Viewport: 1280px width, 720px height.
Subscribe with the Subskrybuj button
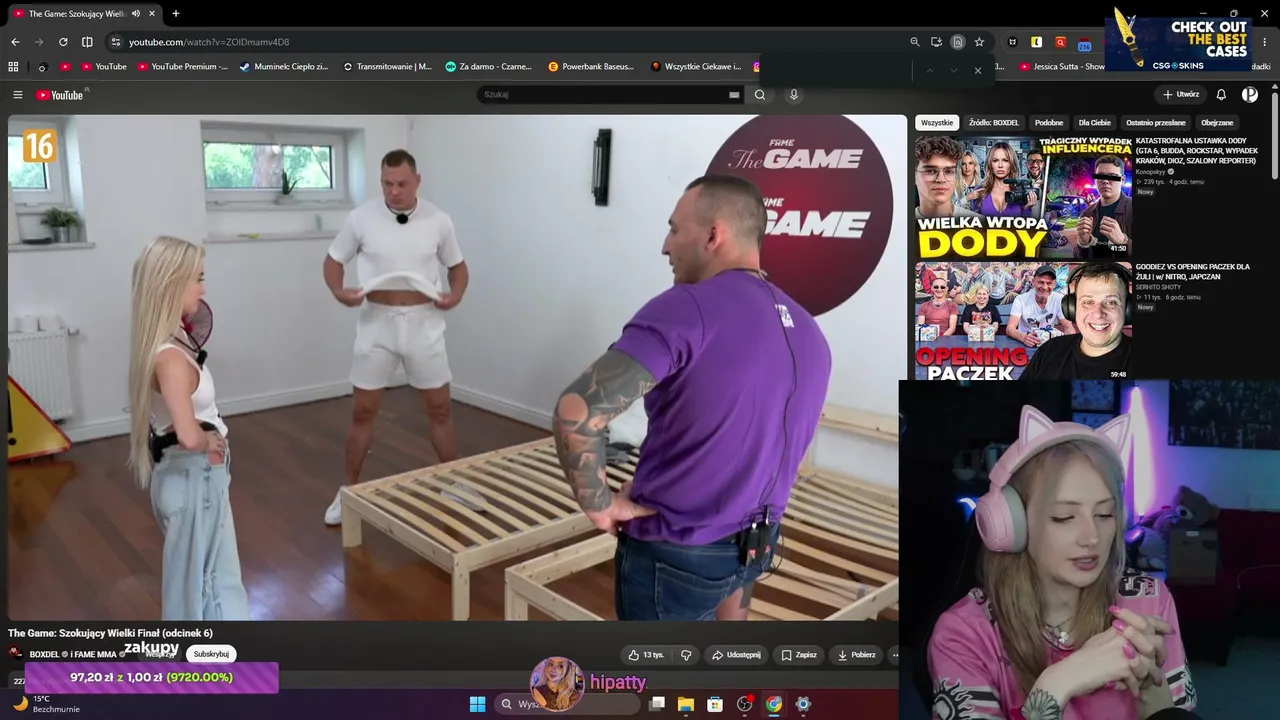pyautogui.click(x=211, y=654)
